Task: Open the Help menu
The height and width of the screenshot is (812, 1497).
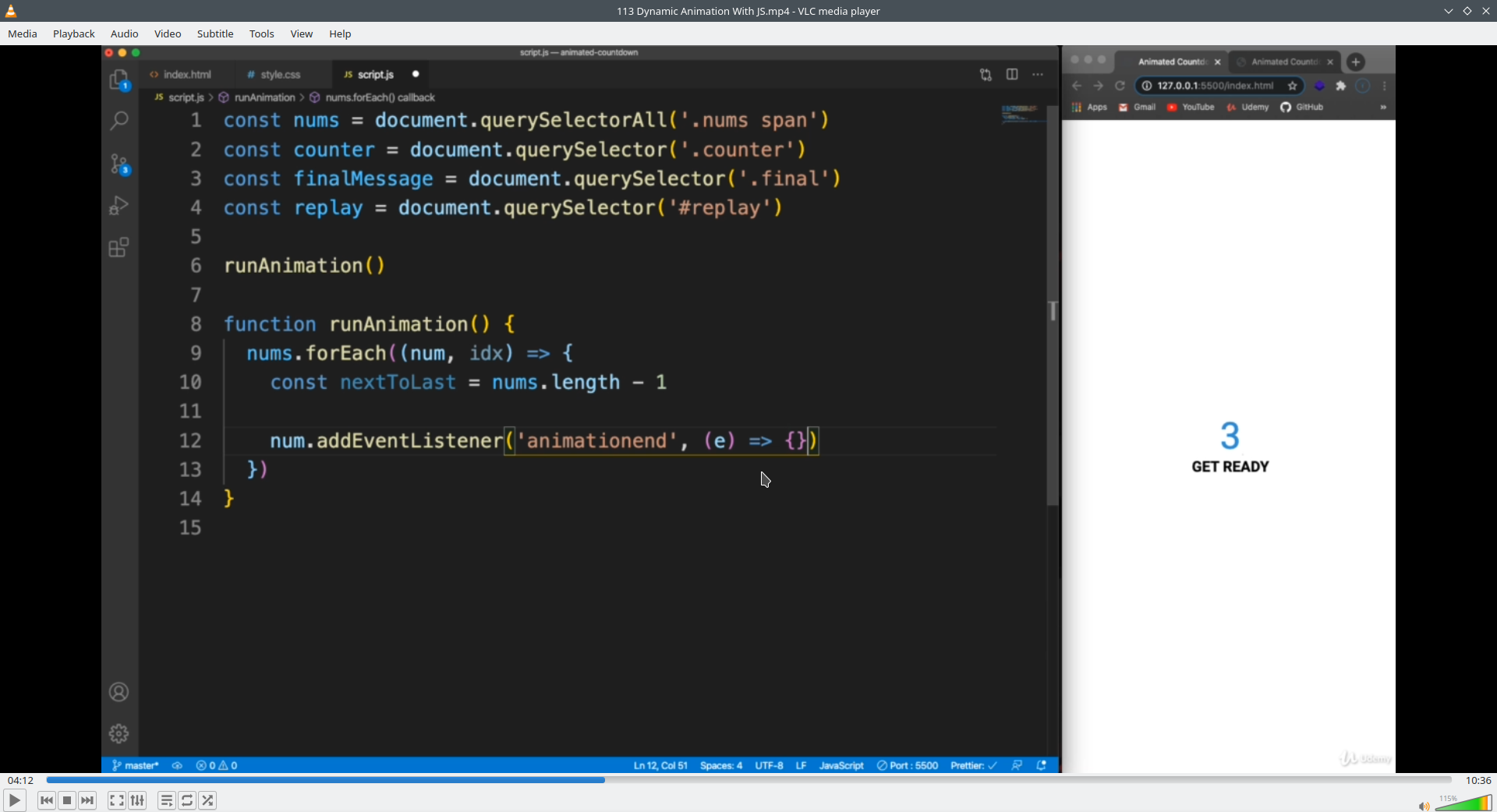Action: (x=340, y=34)
